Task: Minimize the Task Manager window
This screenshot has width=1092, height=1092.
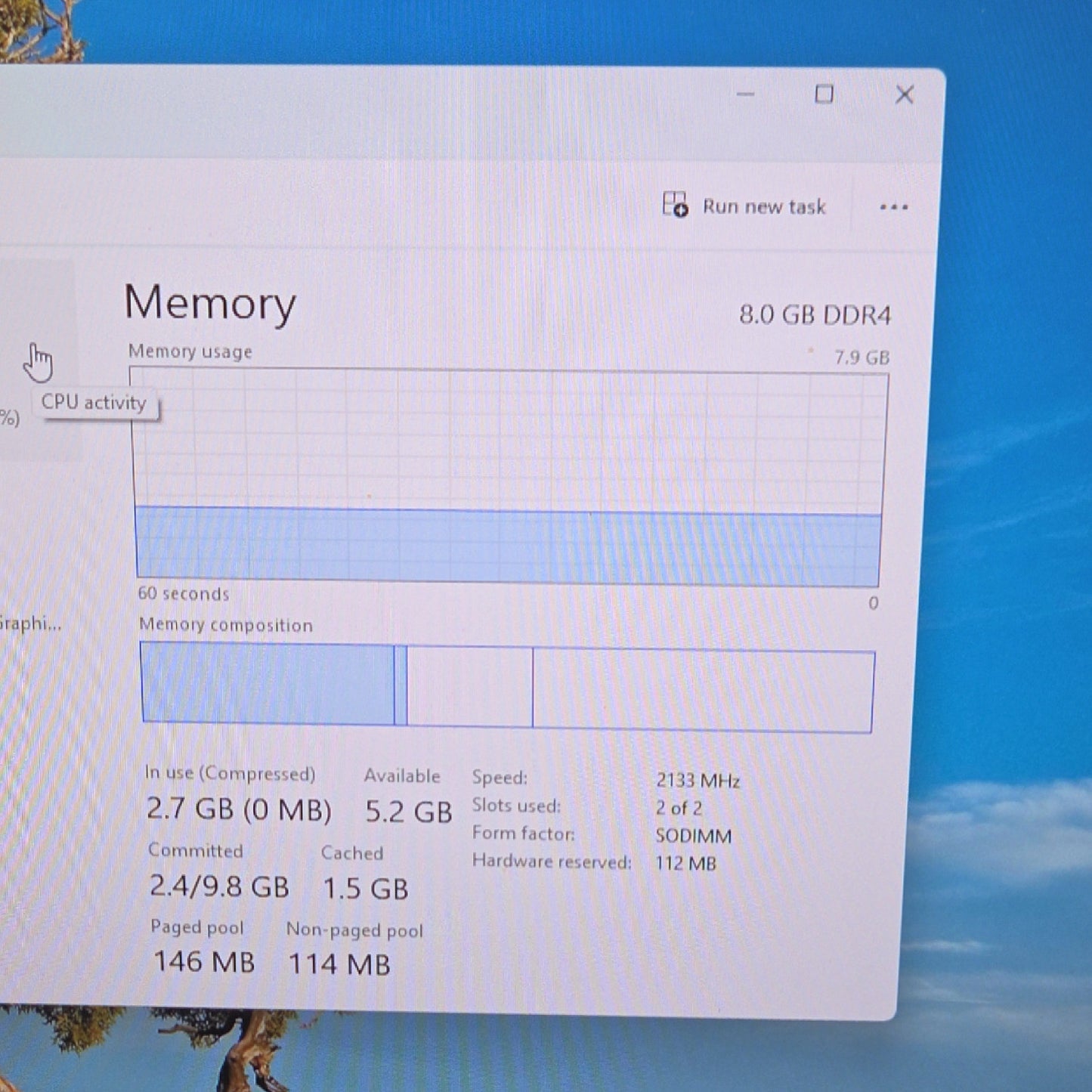Action: (x=746, y=94)
